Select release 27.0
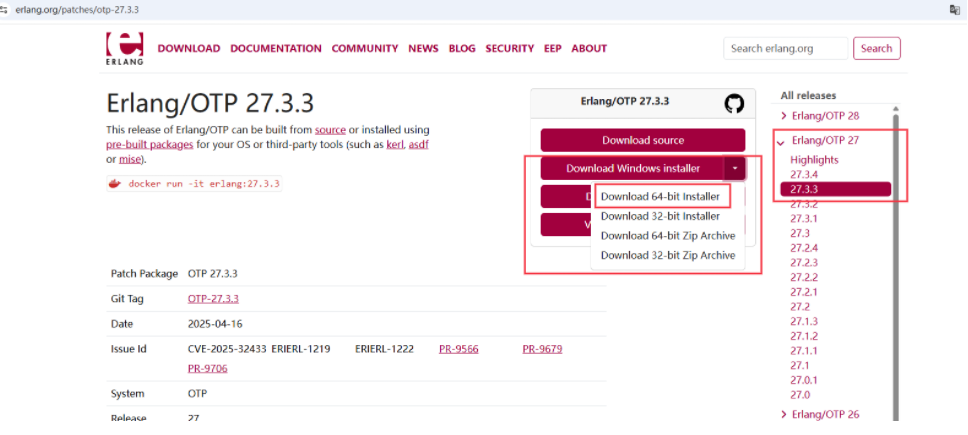 point(800,395)
